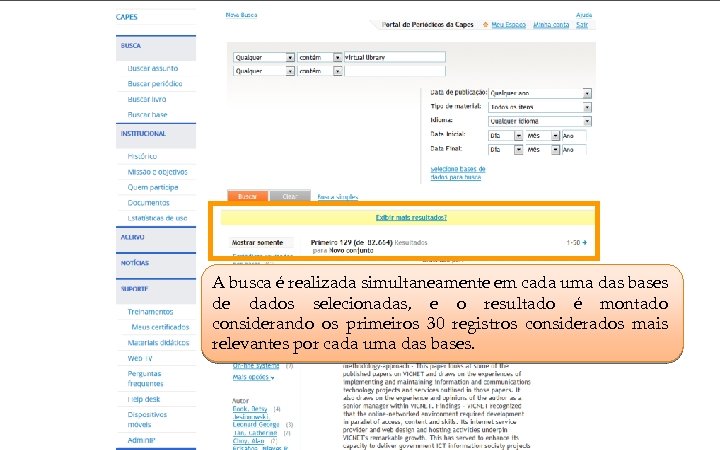The width and height of the screenshot is (720, 450).
Task: Open Meus certificados item
Action: (160, 327)
